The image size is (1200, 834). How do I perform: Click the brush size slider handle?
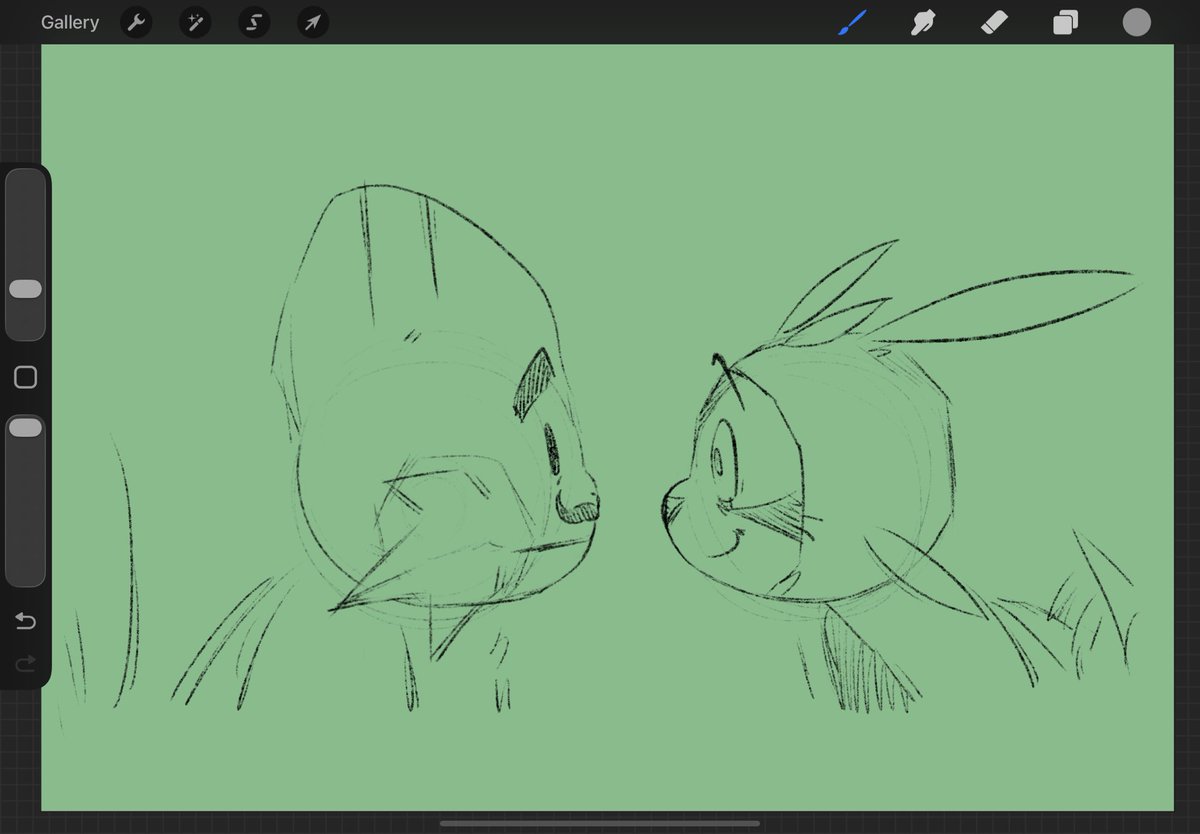pos(25,289)
